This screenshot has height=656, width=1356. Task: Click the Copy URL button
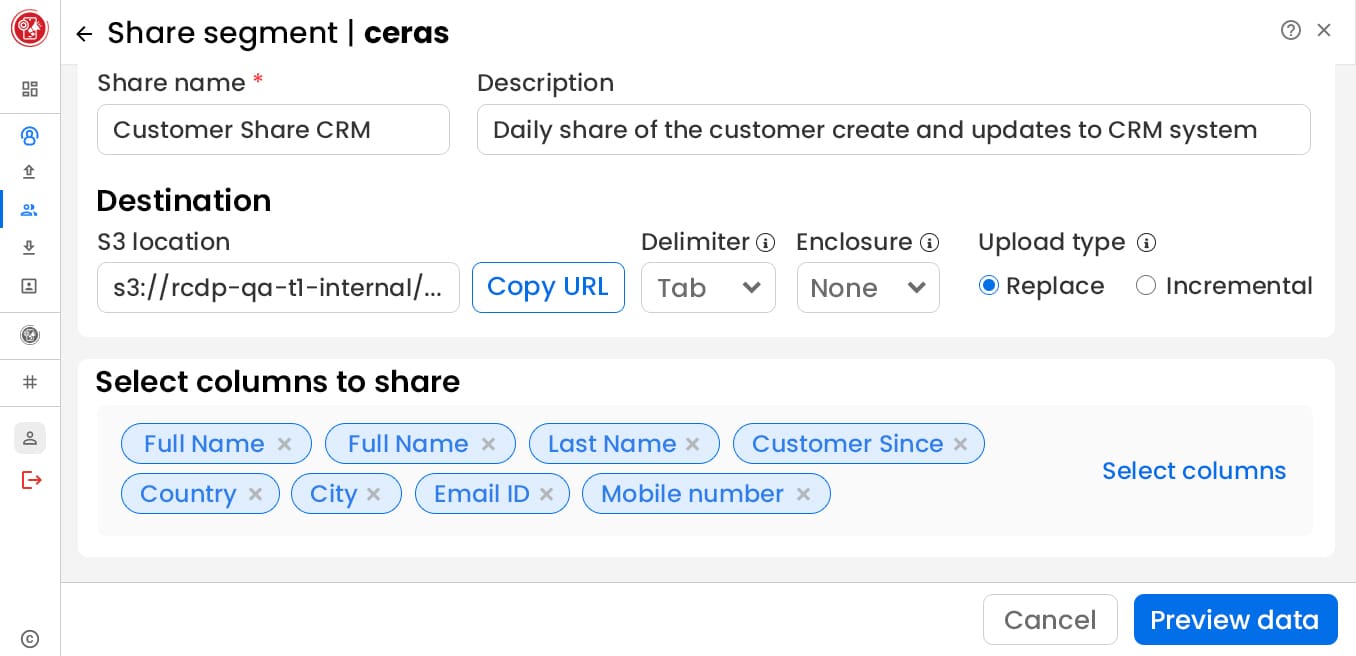(x=548, y=287)
